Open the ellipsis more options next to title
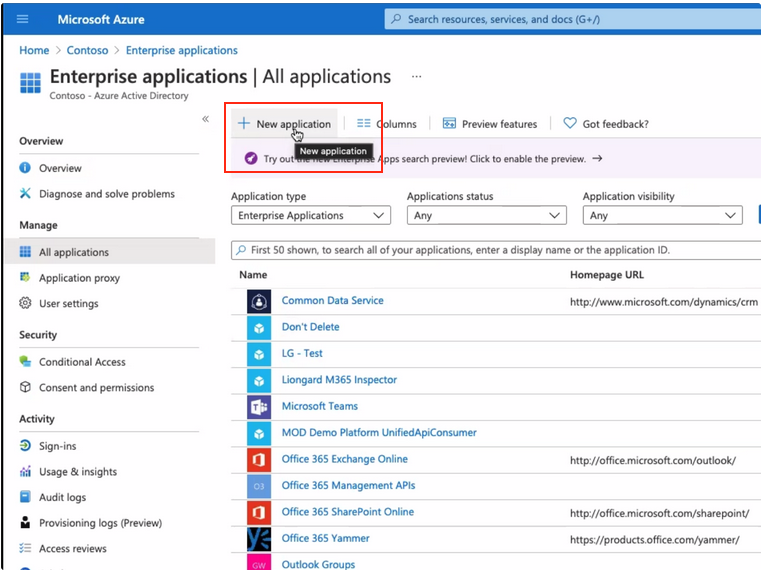 (417, 76)
